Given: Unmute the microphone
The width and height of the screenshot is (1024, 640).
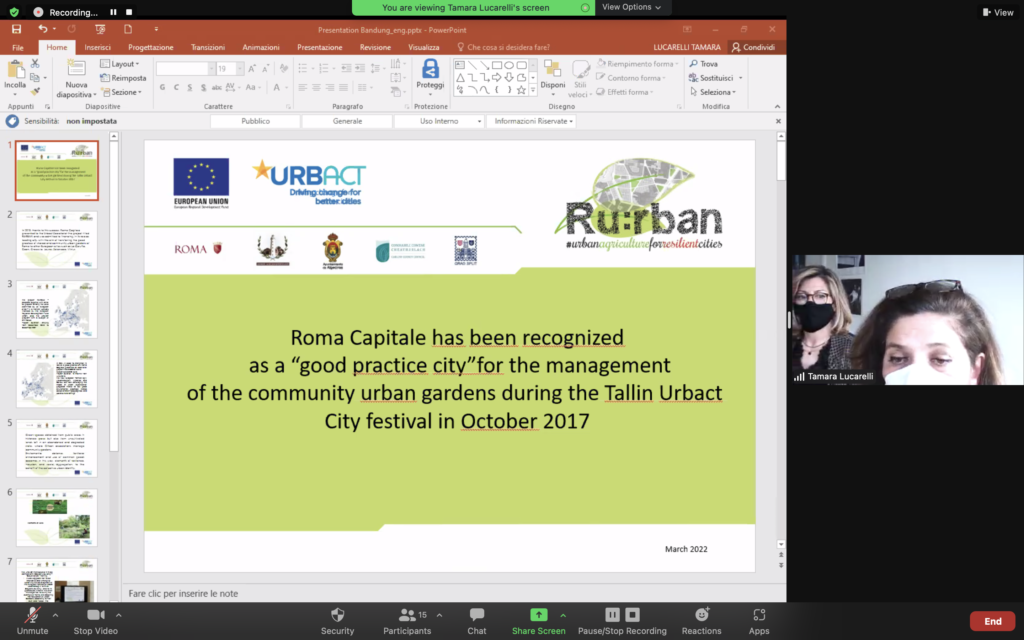Looking at the screenshot, I should coord(32,615).
